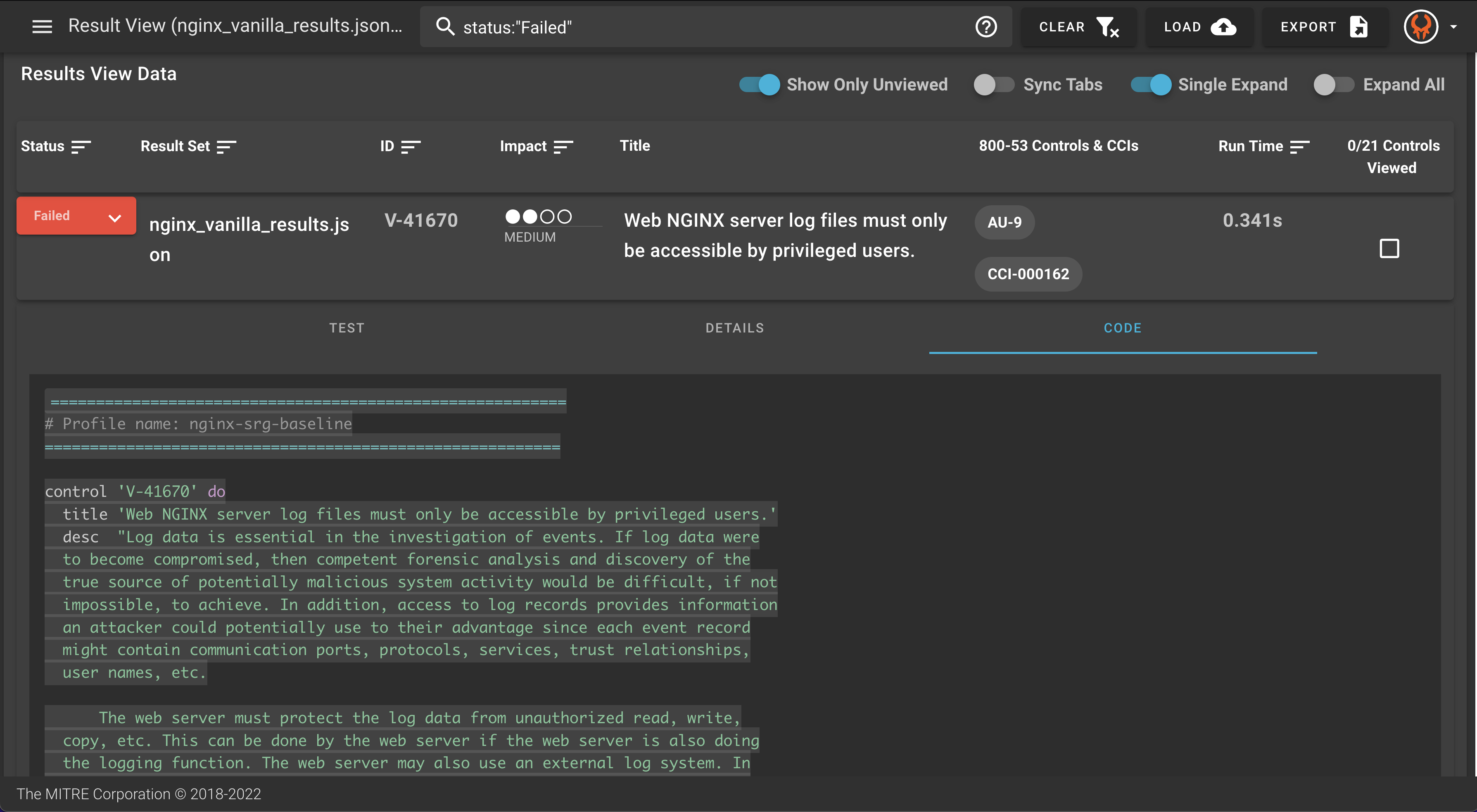The image size is (1477, 812).
Task: Click the status:"Failed" search field
Action: click(x=688, y=27)
